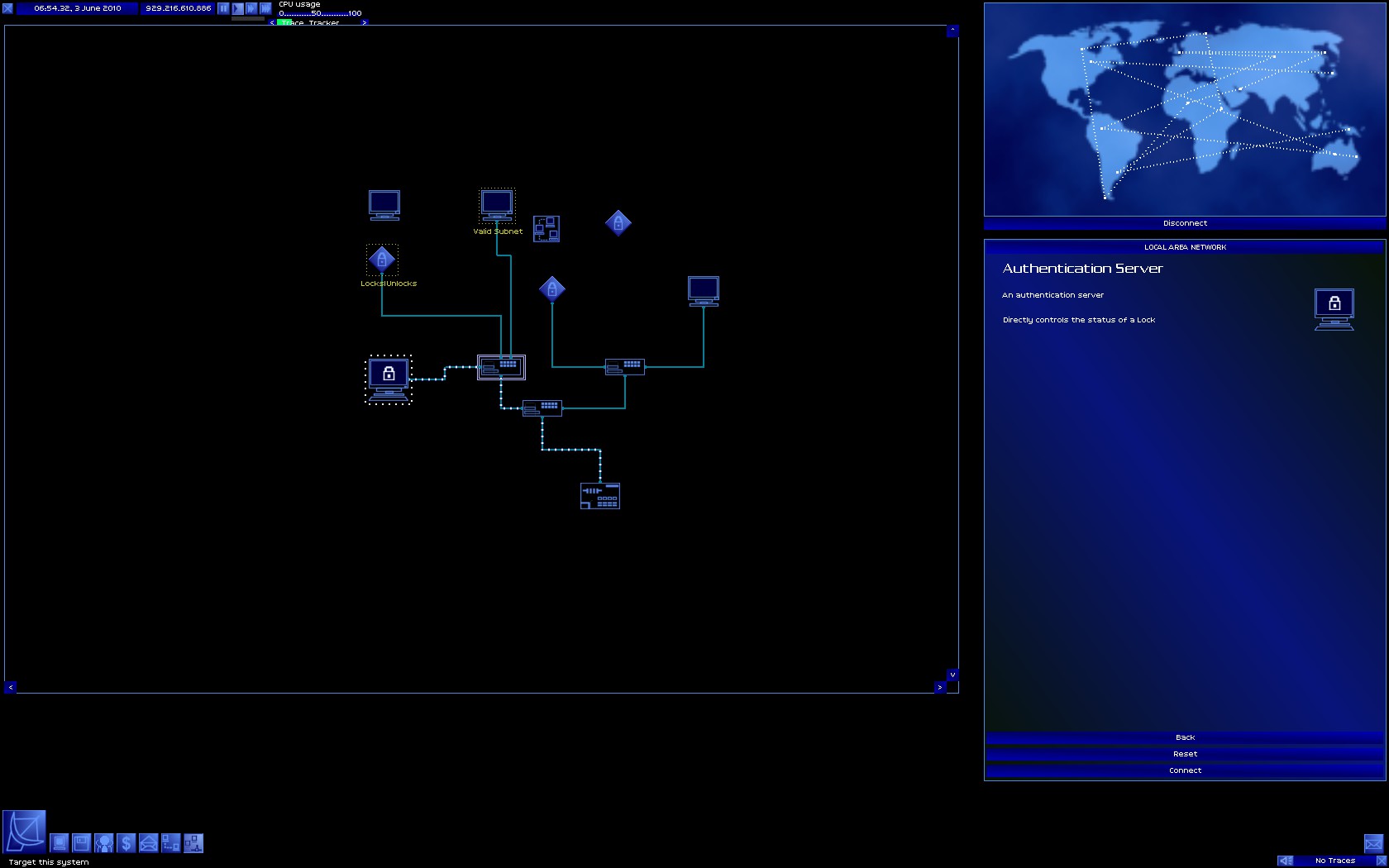Open the hardware computer icon in bottom toolbar
Screen dimensions: 1389x868
(x=60, y=843)
